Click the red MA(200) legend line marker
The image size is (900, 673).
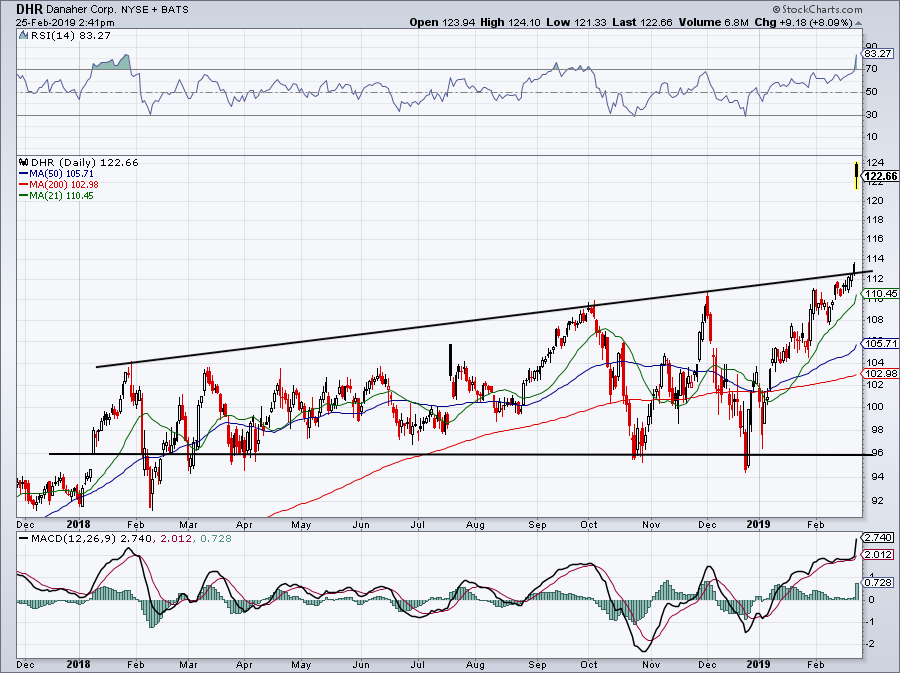24,184
